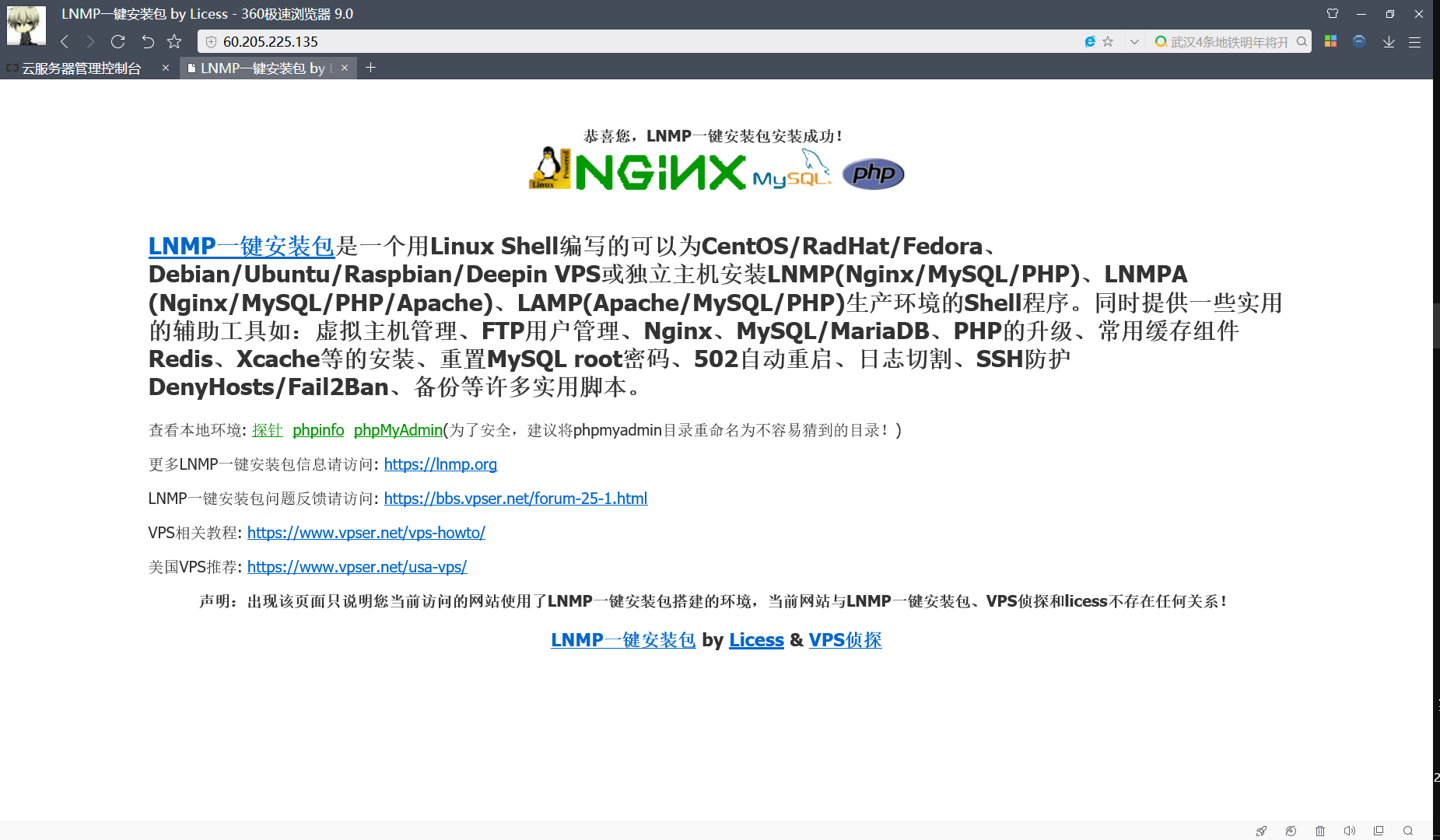Click the 360 search engine logo
The image size is (1440, 840).
[x=1161, y=41]
